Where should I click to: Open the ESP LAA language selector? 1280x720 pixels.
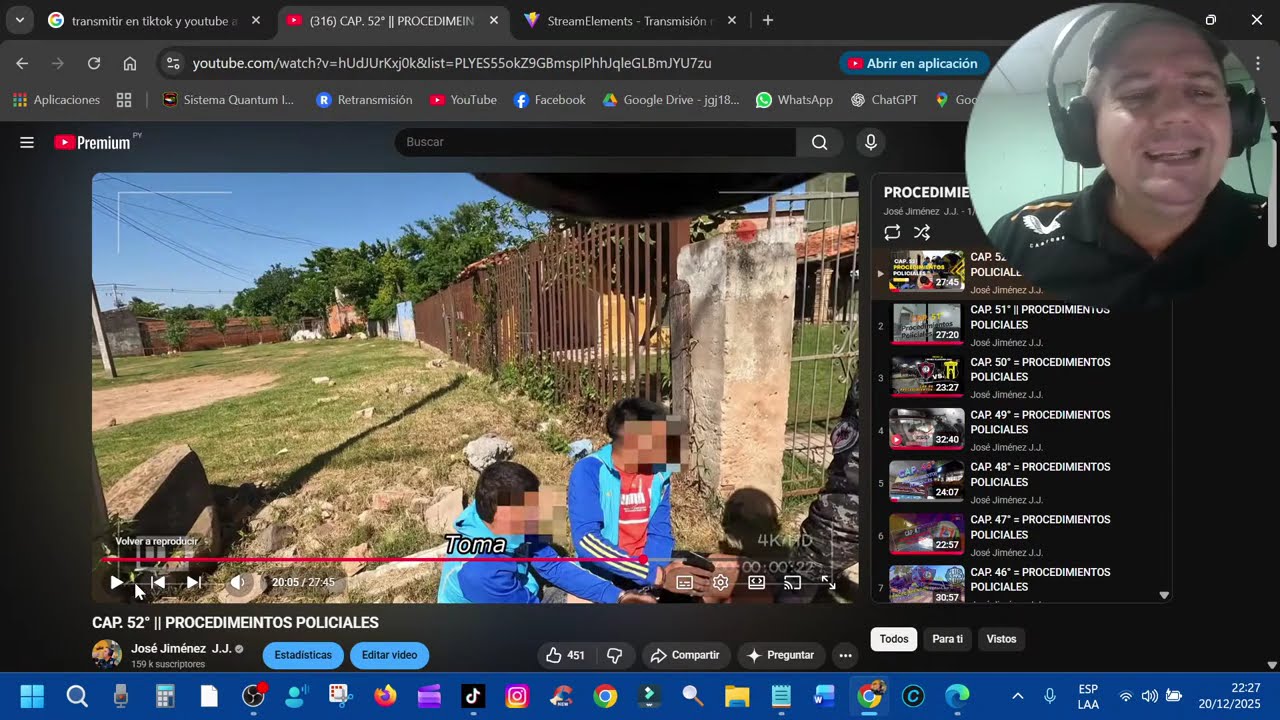pos(1088,696)
